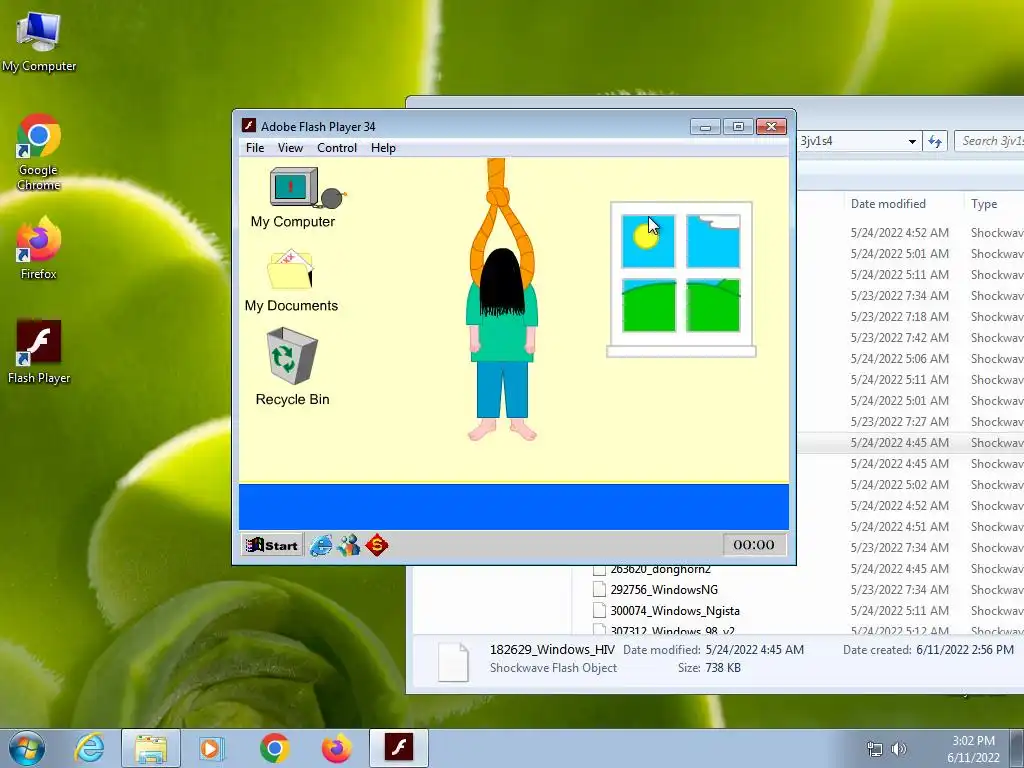
Task: Click the Date created value in details pane
Action: pyautogui.click(x=965, y=650)
